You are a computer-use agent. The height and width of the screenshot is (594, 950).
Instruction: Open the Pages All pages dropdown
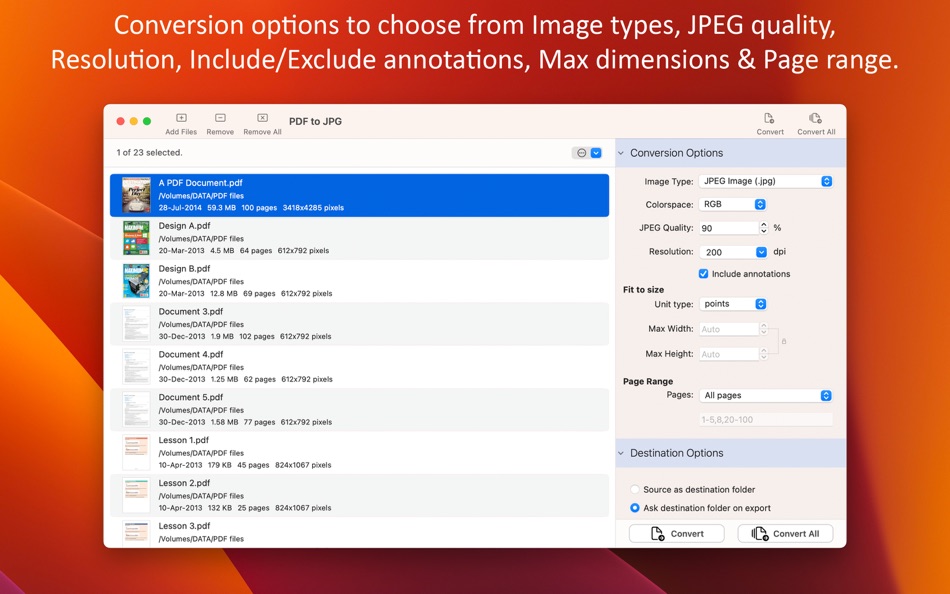[766, 395]
